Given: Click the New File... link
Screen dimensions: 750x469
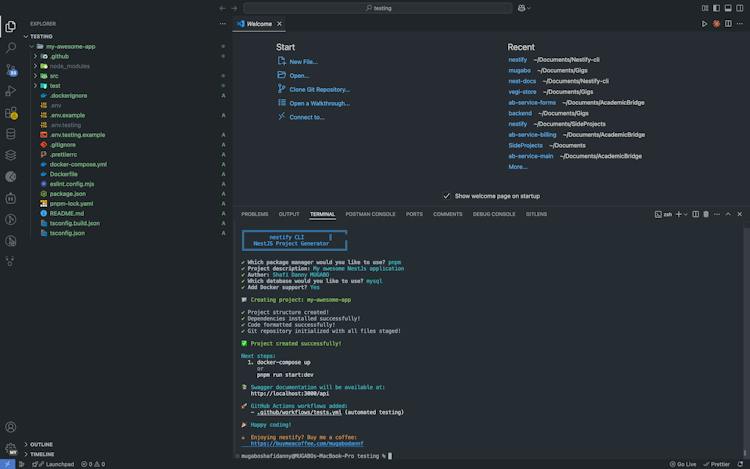Looking at the screenshot, I should (x=303, y=62).
